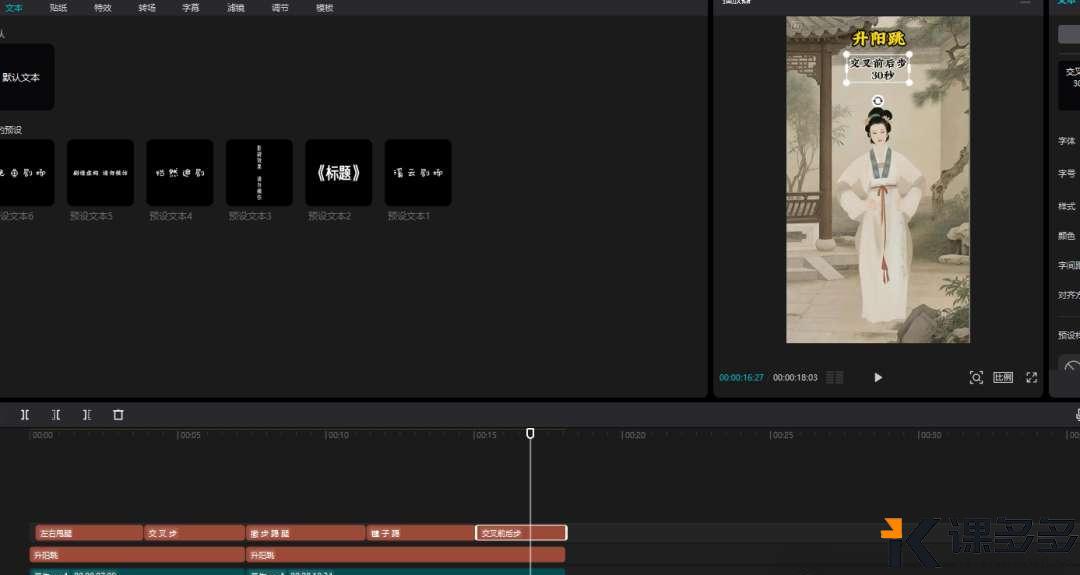Click the 00:20 mark on timeline ruler
The width and height of the screenshot is (1080, 575).
coord(634,435)
